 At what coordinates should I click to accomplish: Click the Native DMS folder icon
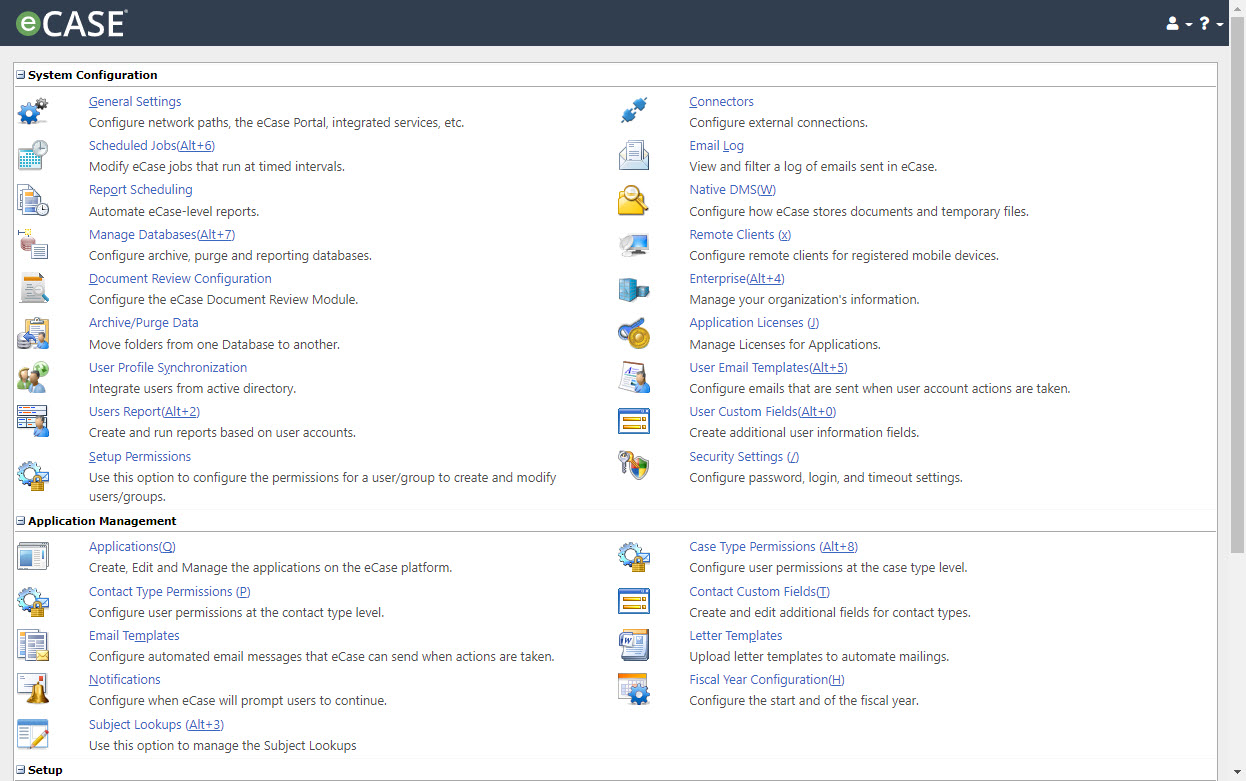pos(634,200)
